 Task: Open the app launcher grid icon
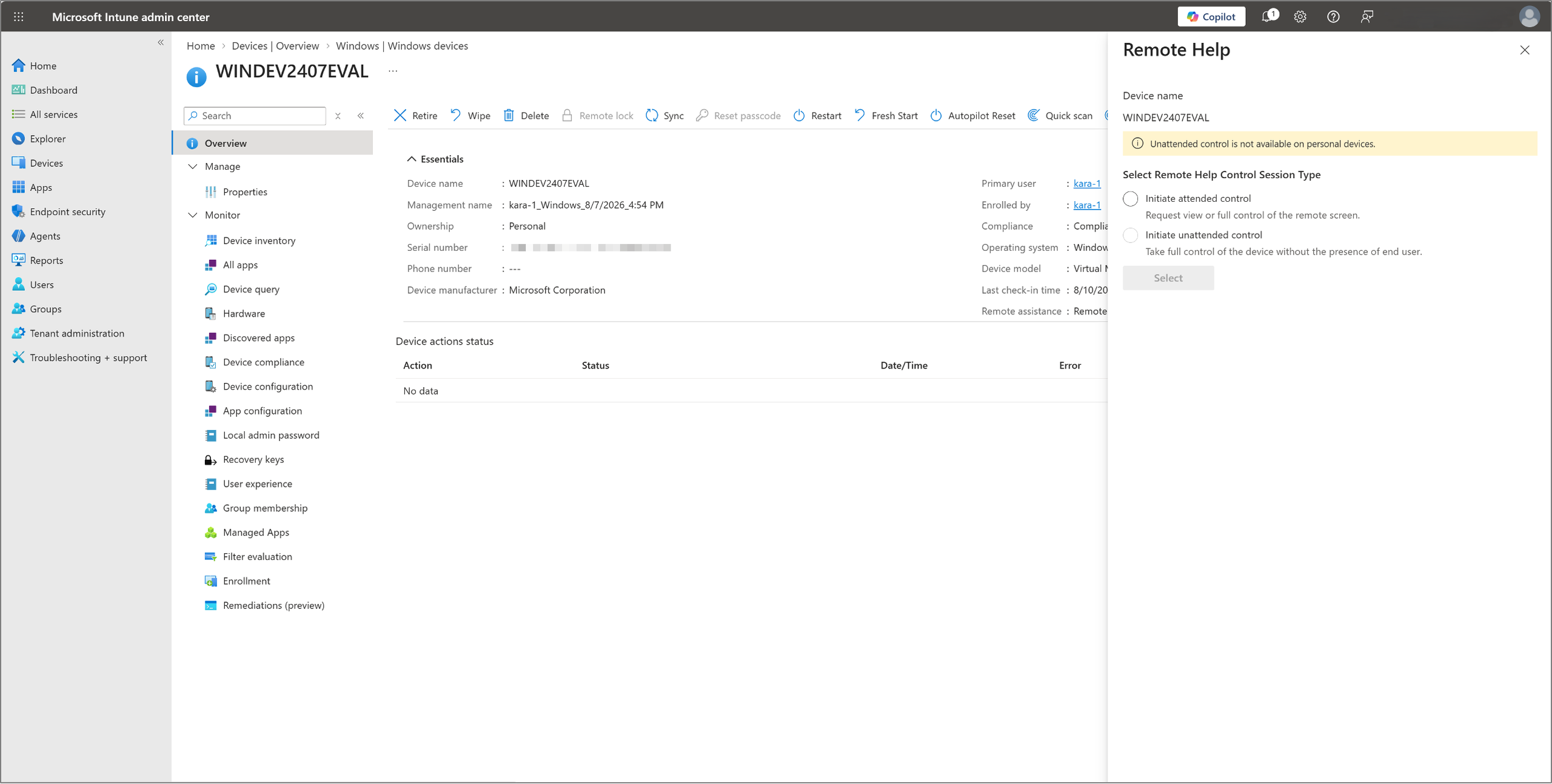point(19,17)
